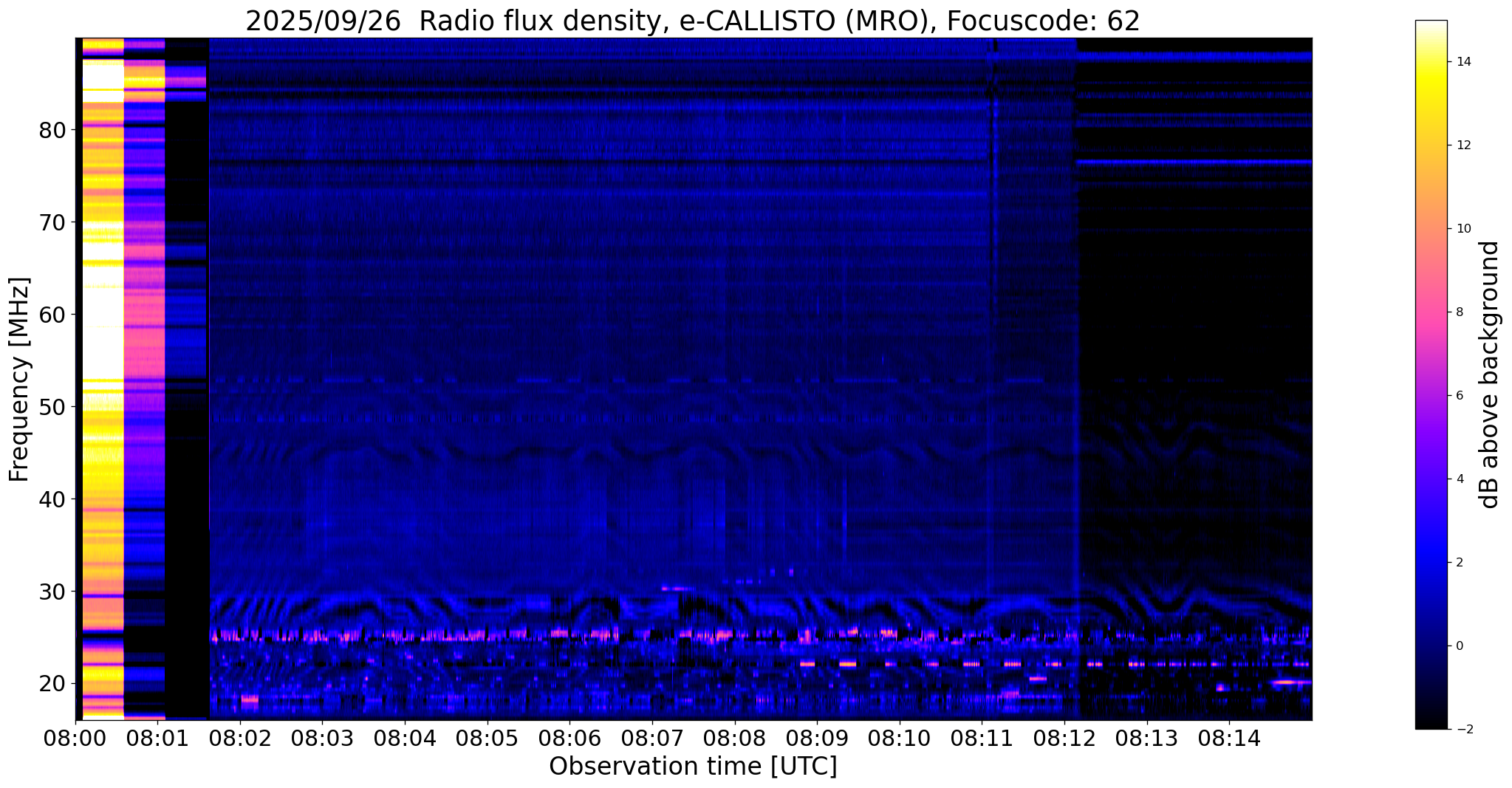Select the 20 MHz frequency tick label

click(52, 684)
